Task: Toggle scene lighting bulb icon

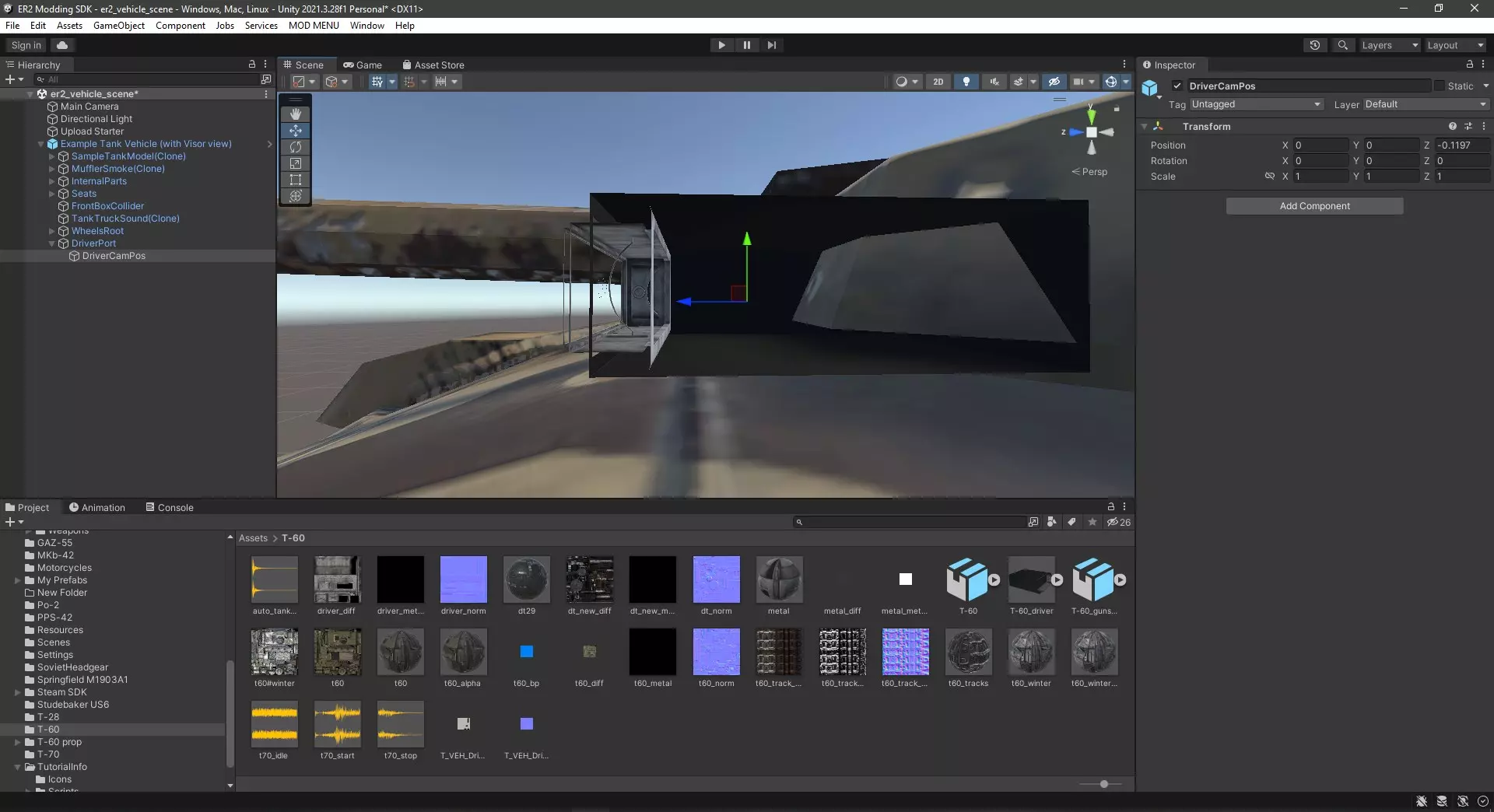Action: coord(966,82)
